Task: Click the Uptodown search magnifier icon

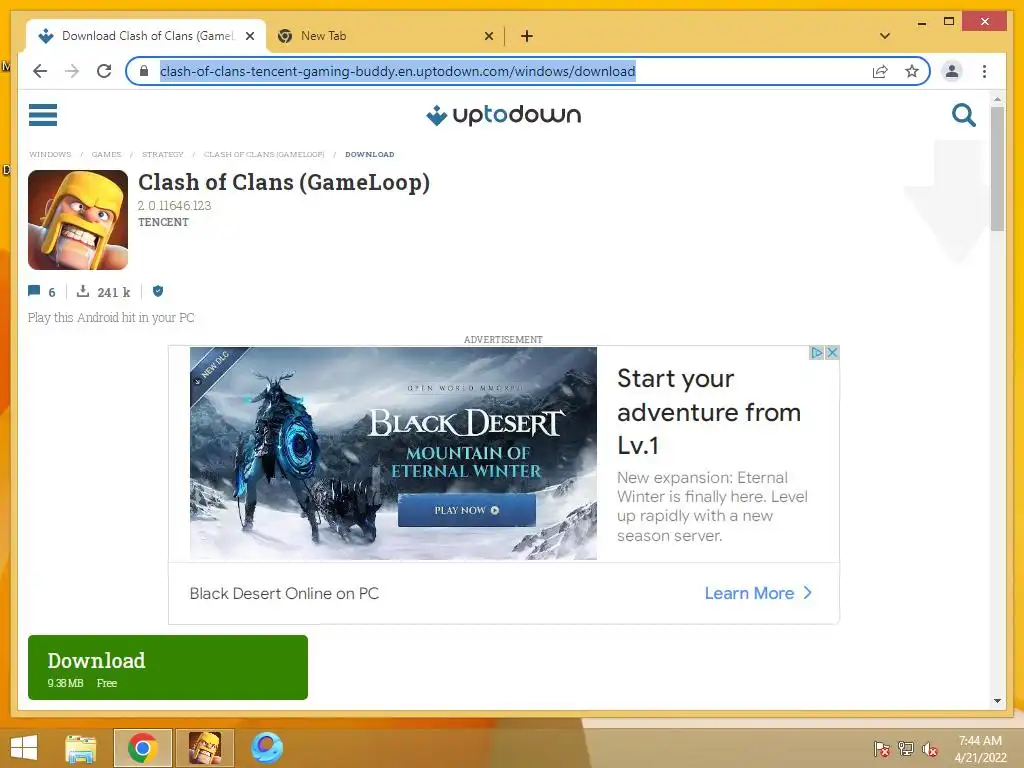Action: pyautogui.click(x=963, y=115)
